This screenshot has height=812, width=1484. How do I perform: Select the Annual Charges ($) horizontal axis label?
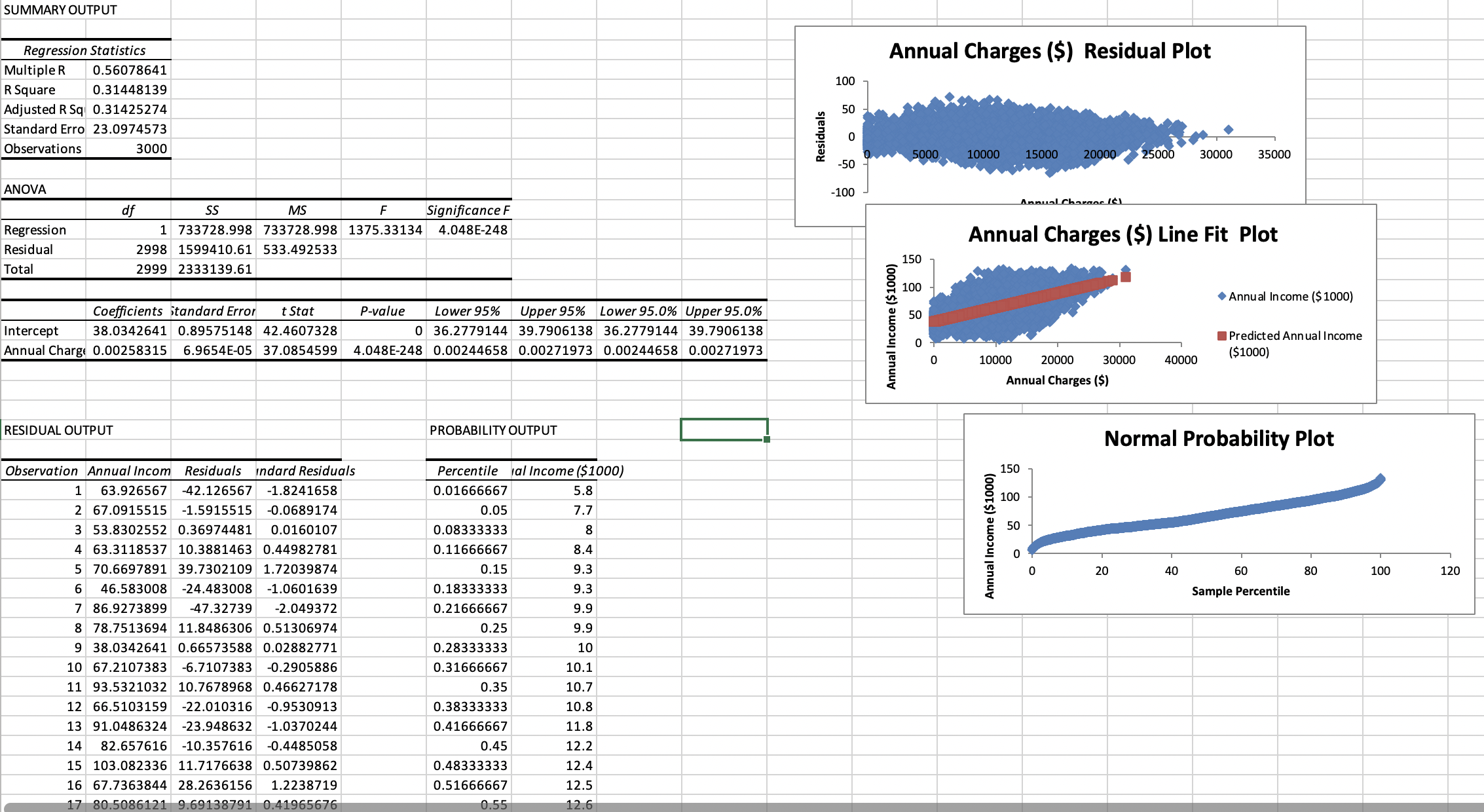point(1056,380)
